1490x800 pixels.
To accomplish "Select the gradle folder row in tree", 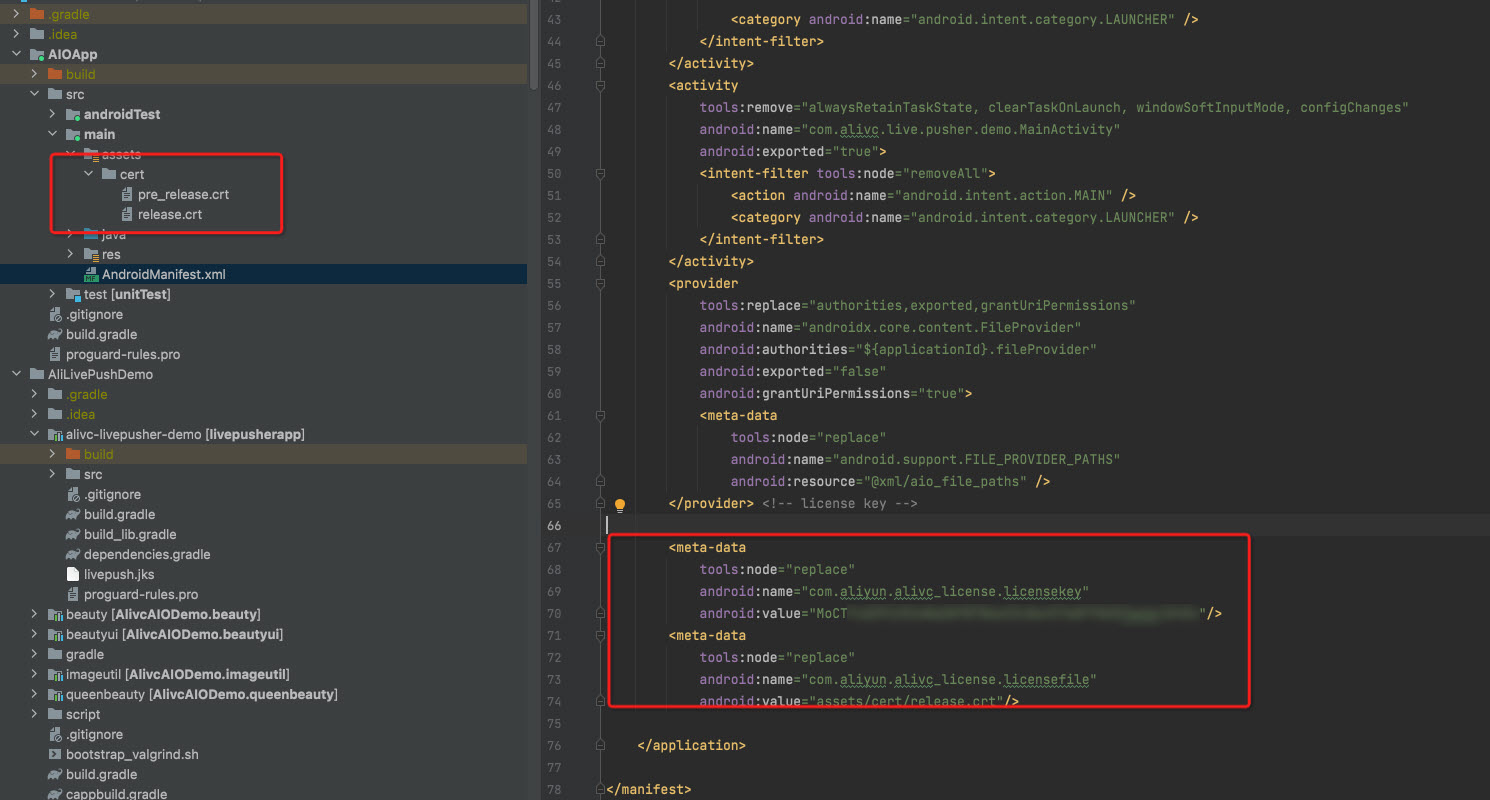I will [264, 654].
